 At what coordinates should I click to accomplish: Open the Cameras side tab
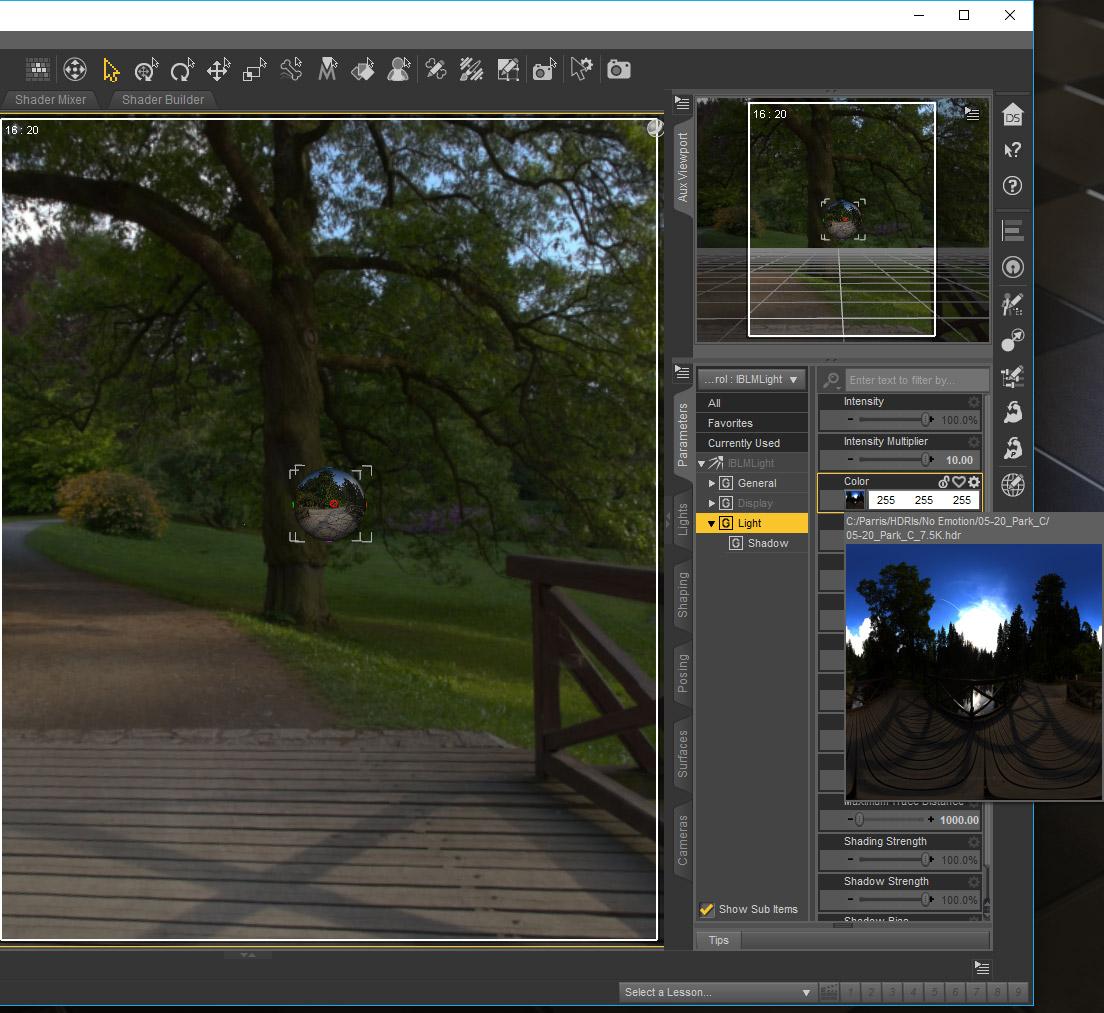click(682, 841)
